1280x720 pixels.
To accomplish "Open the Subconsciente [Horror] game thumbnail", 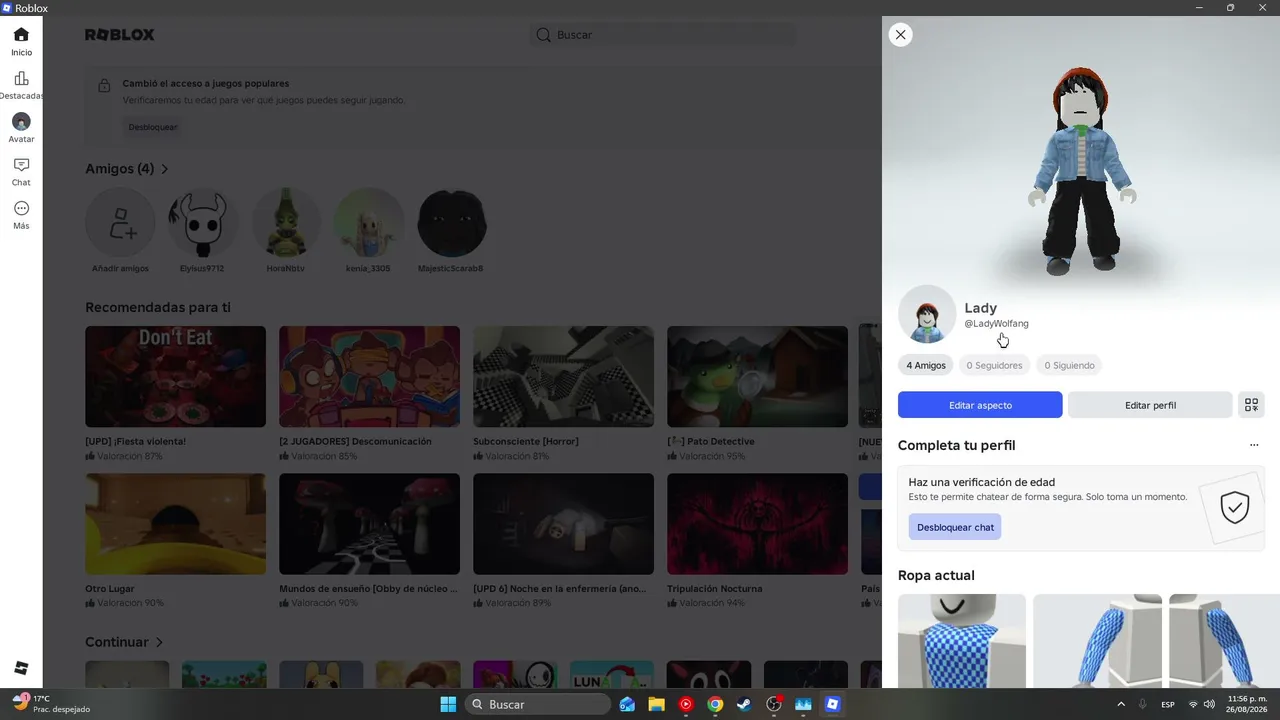I will (563, 377).
